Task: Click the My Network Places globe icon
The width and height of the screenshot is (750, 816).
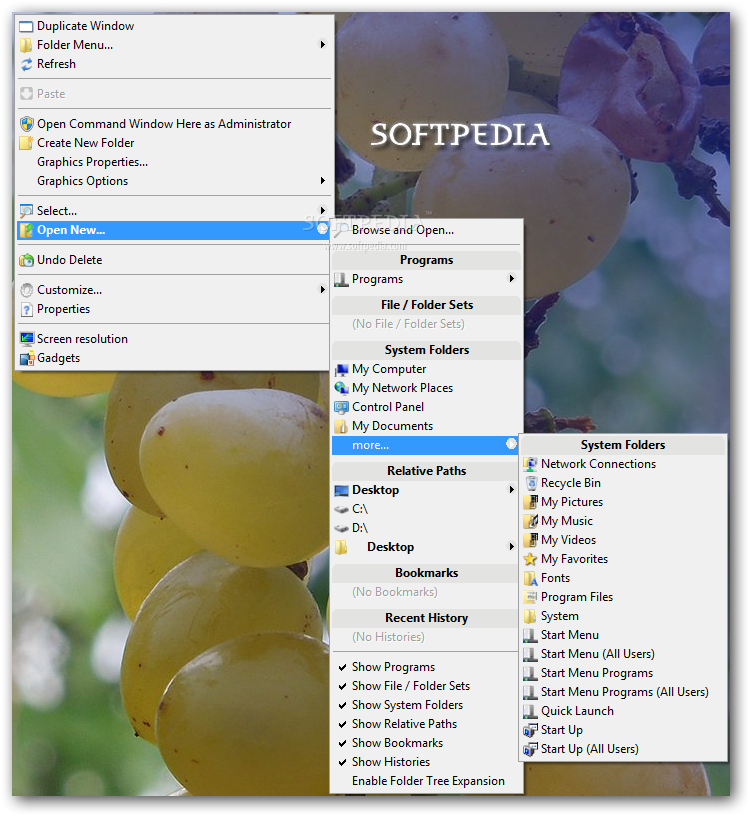Action: (x=341, y=388)
